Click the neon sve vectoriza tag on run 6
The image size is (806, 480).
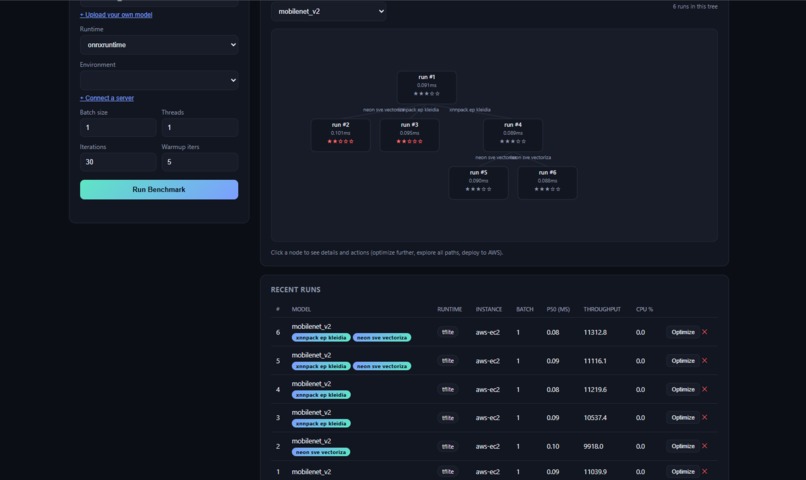382,338
